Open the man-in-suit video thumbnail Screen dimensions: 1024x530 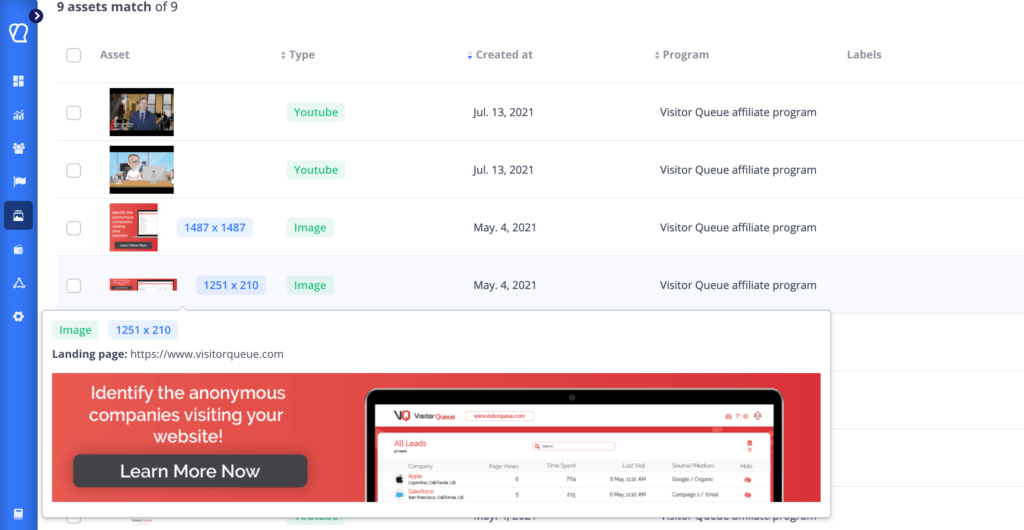coord(142,112)
